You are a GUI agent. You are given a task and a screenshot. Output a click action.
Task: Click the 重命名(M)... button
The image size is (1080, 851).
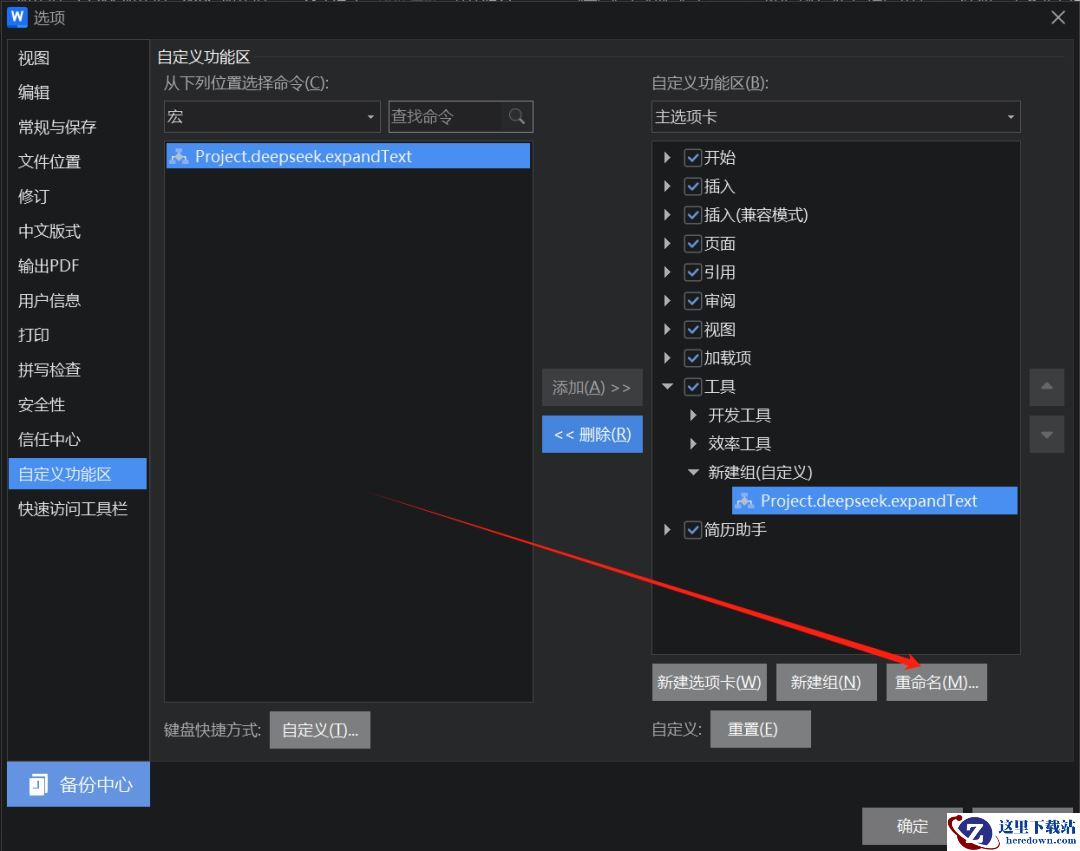tap(936, 682)
